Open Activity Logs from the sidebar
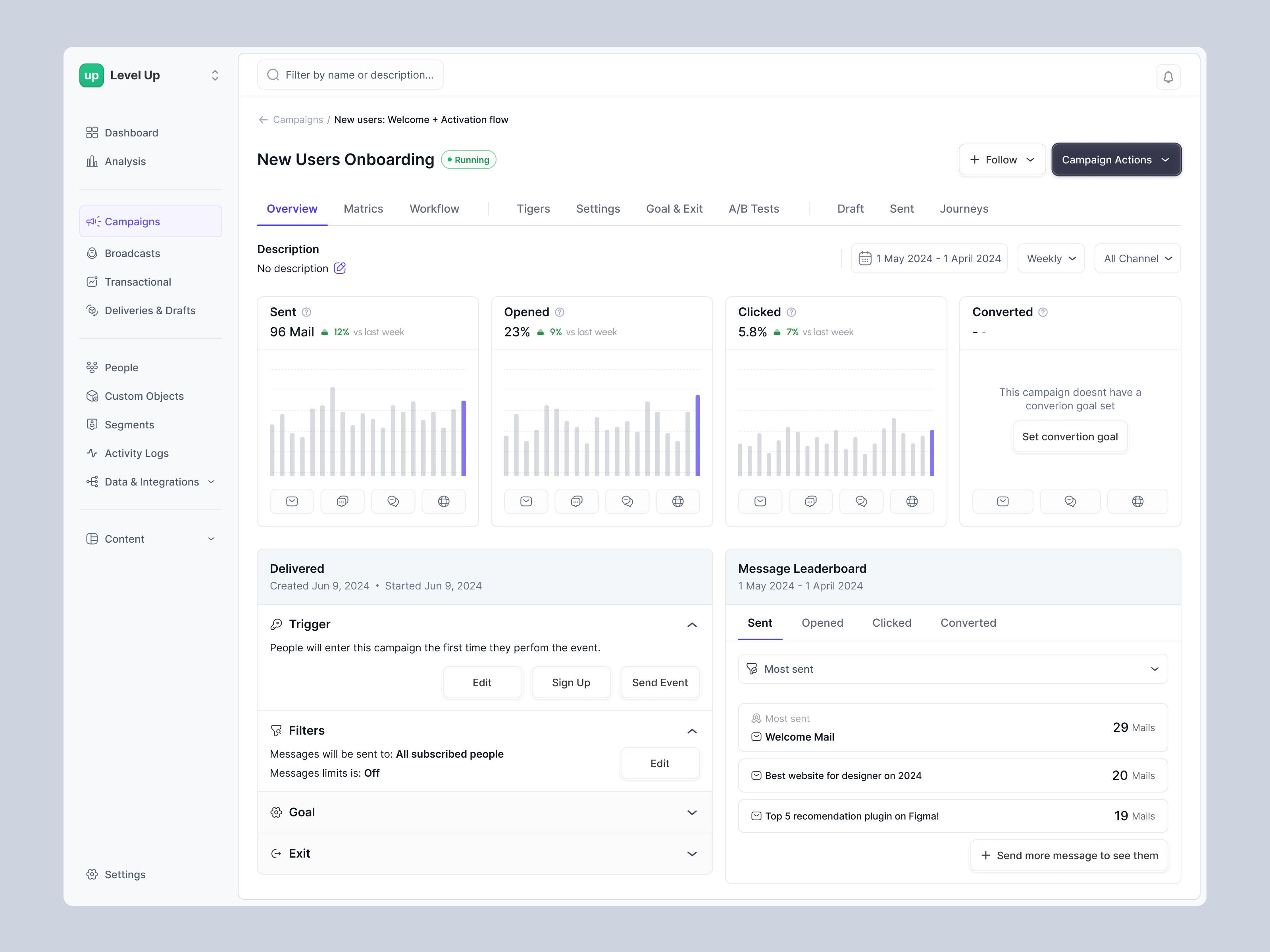The image size is (1270, 952). click(136, 453)
